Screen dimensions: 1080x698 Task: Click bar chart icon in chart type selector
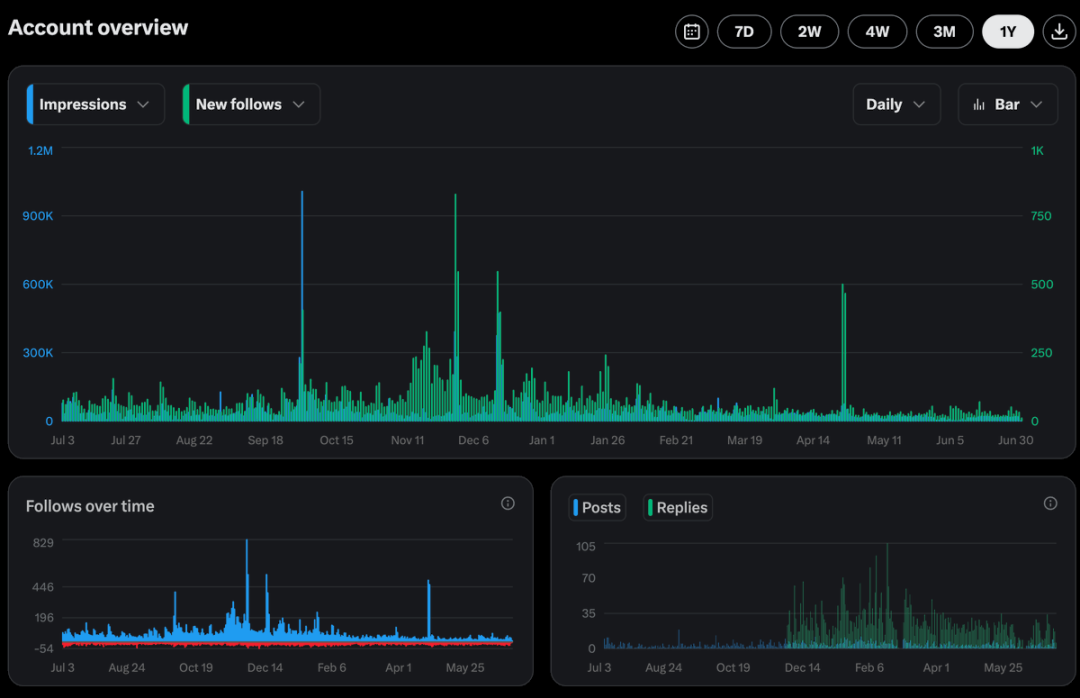[979, 104]
